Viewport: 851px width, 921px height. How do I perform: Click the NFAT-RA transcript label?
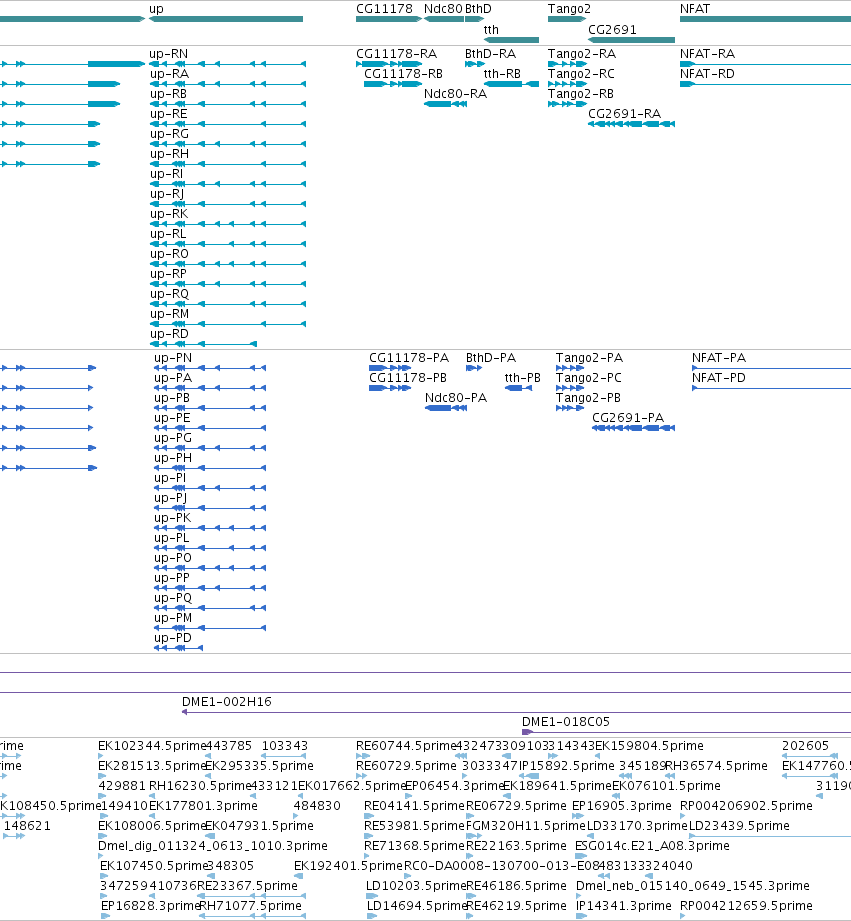[x=707, y=53]
